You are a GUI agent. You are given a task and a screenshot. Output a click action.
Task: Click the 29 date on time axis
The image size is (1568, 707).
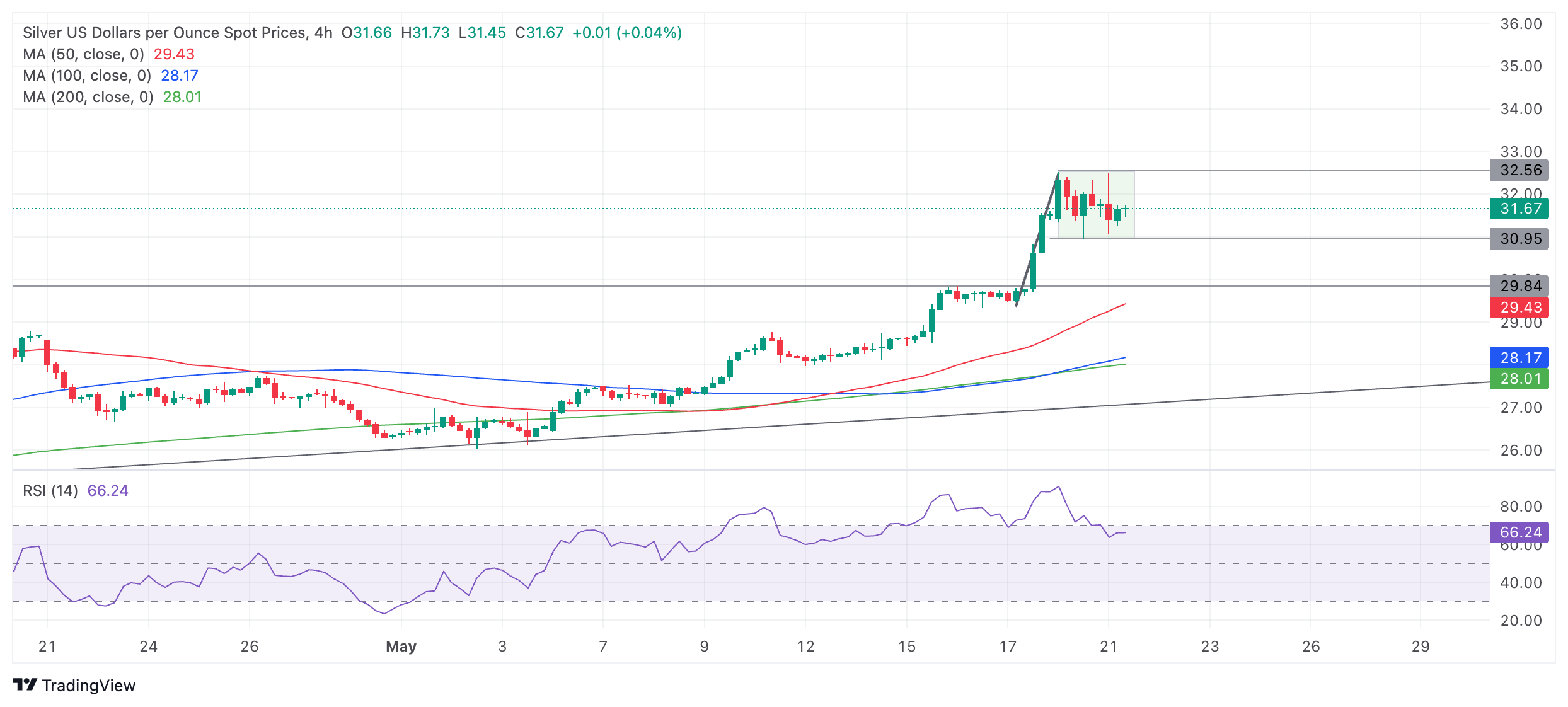[1421, 647]
